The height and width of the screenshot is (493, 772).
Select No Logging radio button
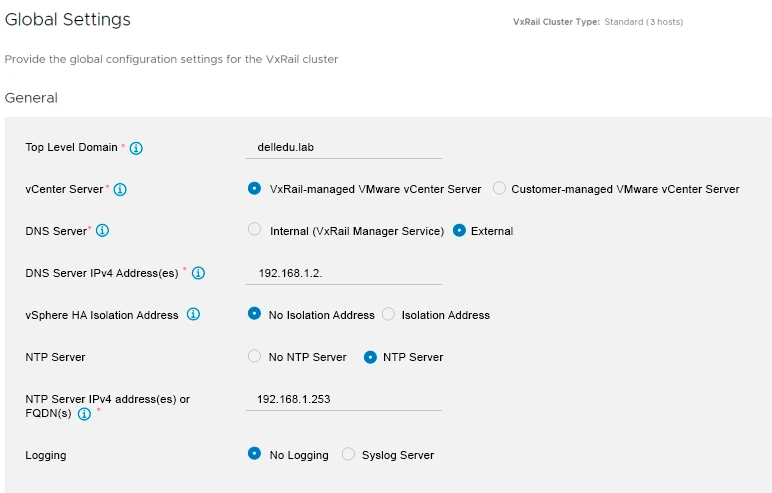pos(254,454)
